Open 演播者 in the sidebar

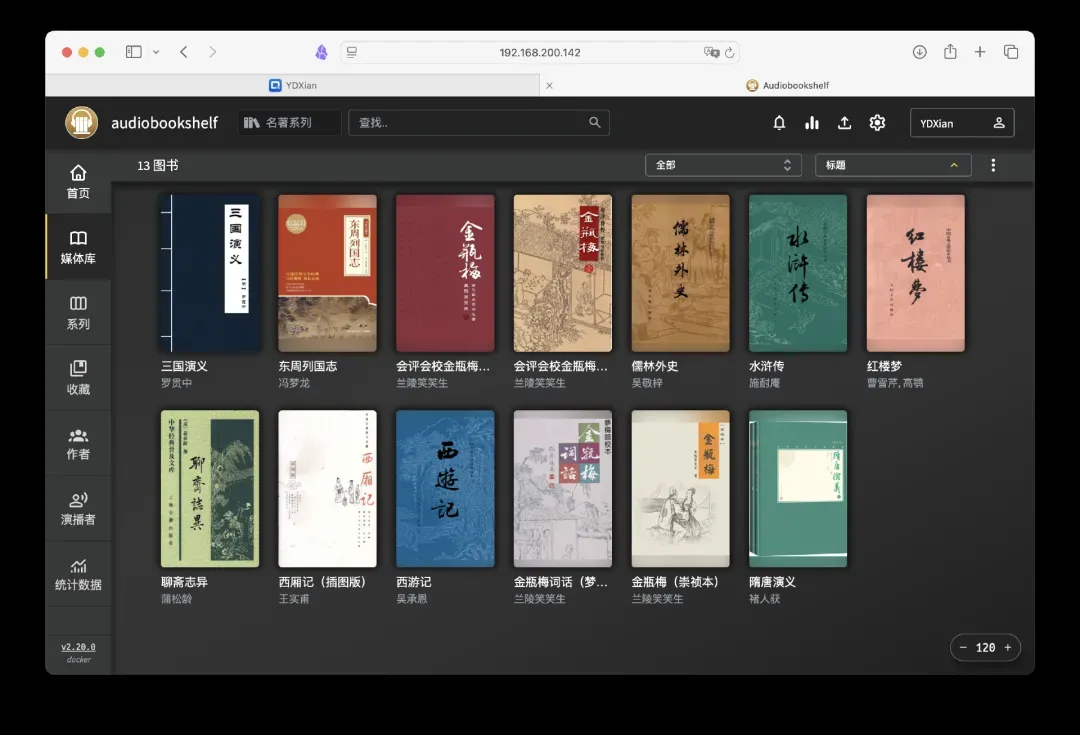pos(78,508)
